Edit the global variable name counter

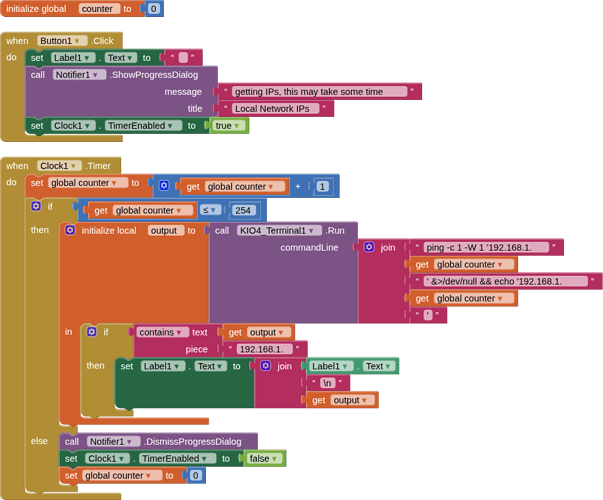[99, 9]
